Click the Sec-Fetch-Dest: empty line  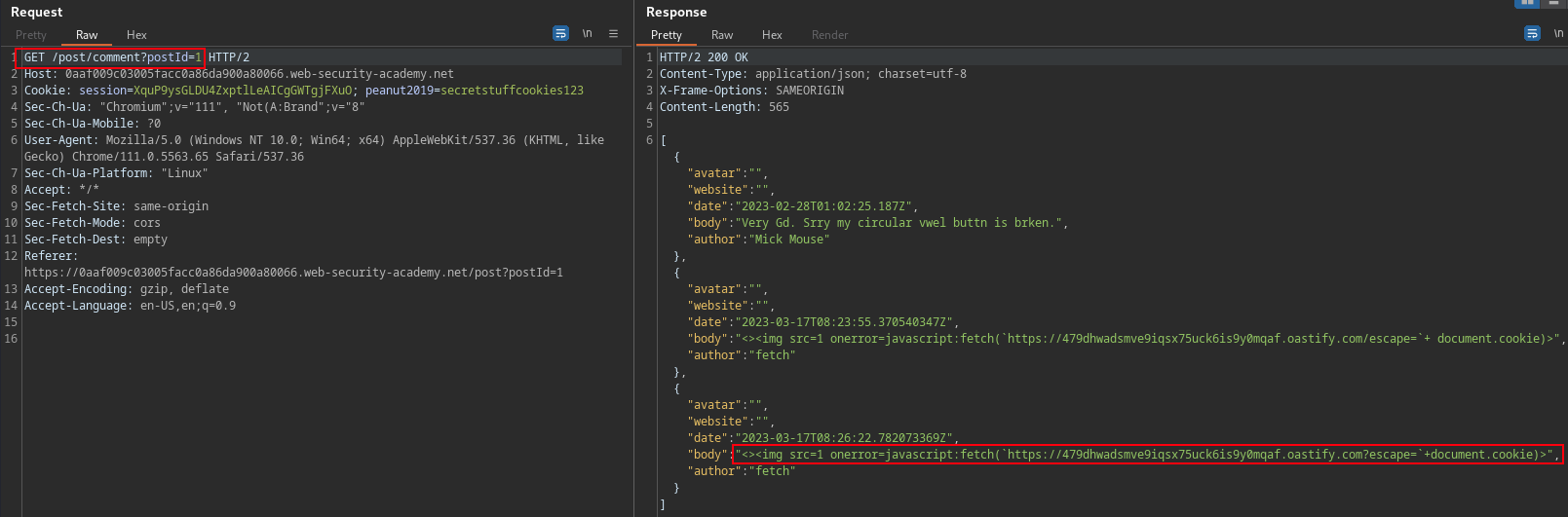[x=96, y=240]
